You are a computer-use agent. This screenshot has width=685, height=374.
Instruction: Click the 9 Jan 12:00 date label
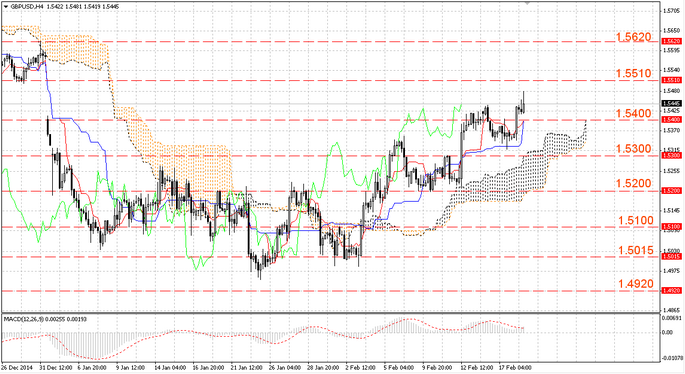(x=130, y=367)
